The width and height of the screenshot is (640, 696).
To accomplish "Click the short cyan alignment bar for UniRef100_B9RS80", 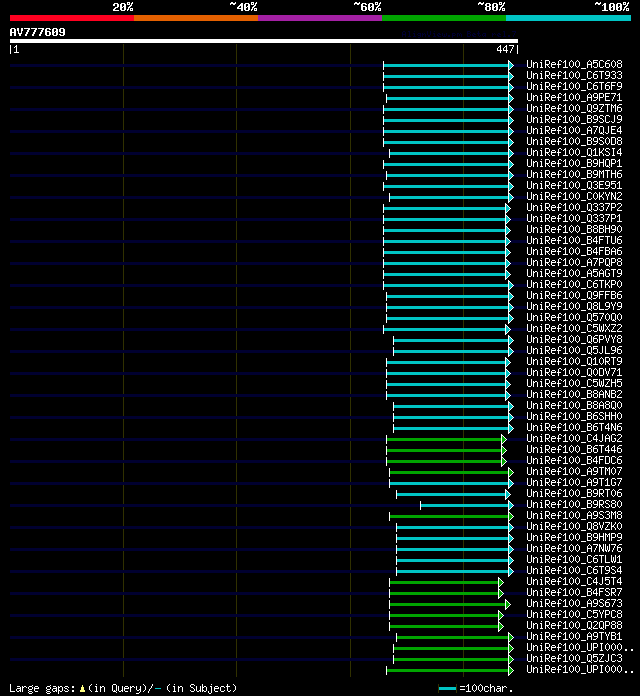I will click(x=467, y=505).
